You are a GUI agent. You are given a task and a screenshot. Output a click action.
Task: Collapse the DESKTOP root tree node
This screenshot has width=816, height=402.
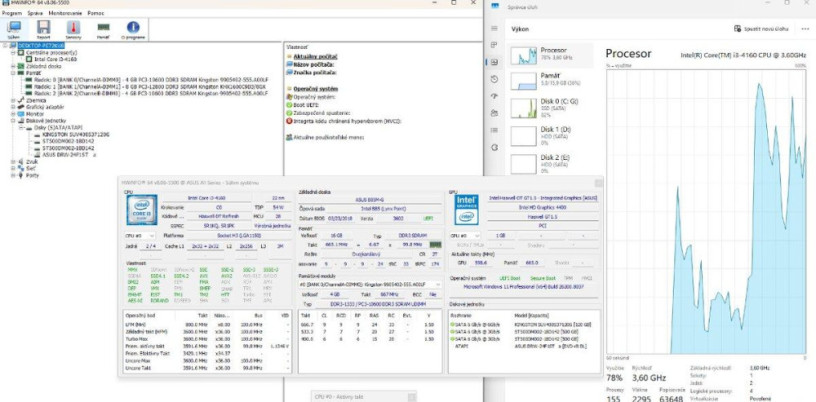(6, 46)
